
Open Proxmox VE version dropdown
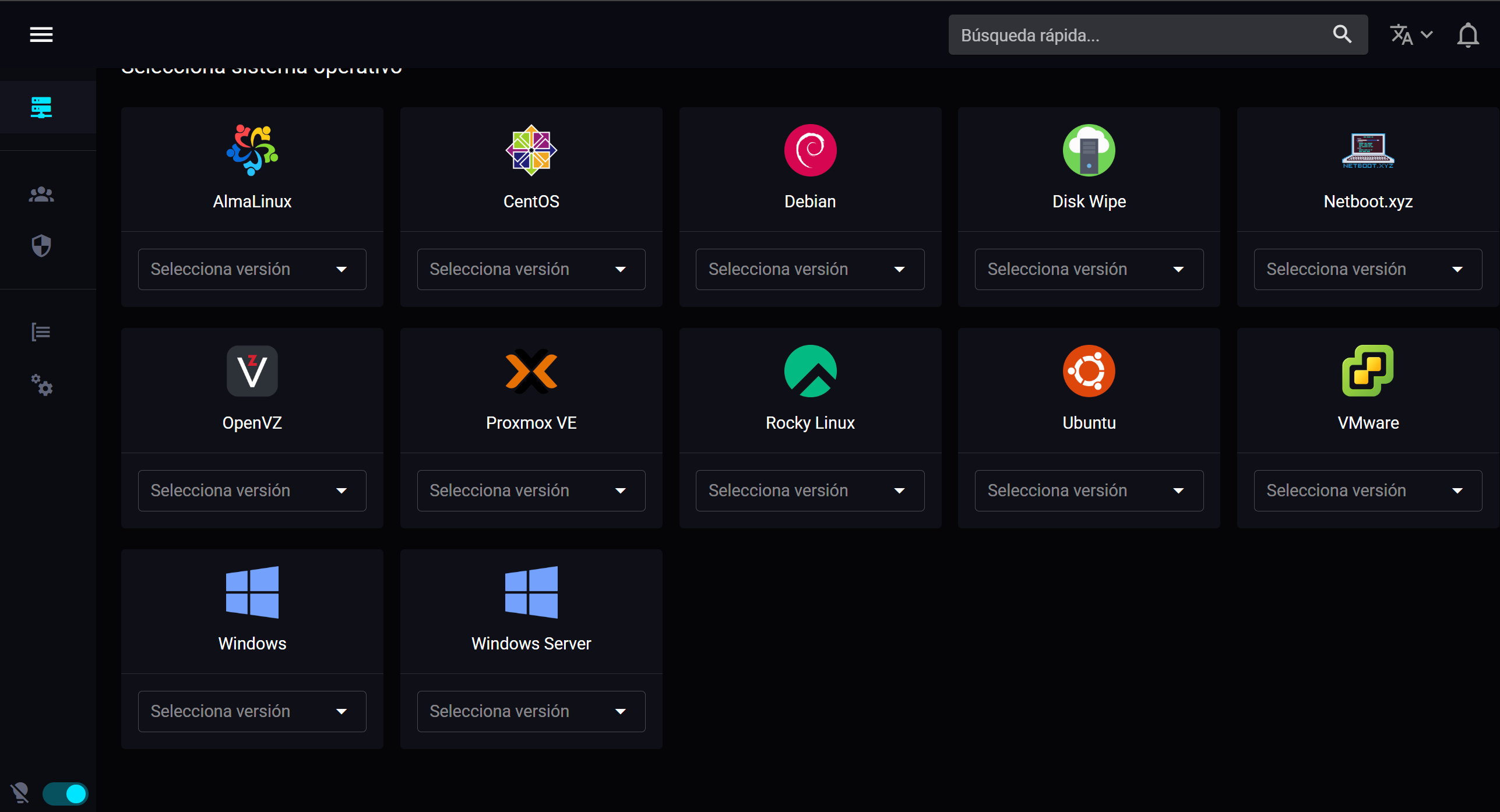tap(531, 490)
